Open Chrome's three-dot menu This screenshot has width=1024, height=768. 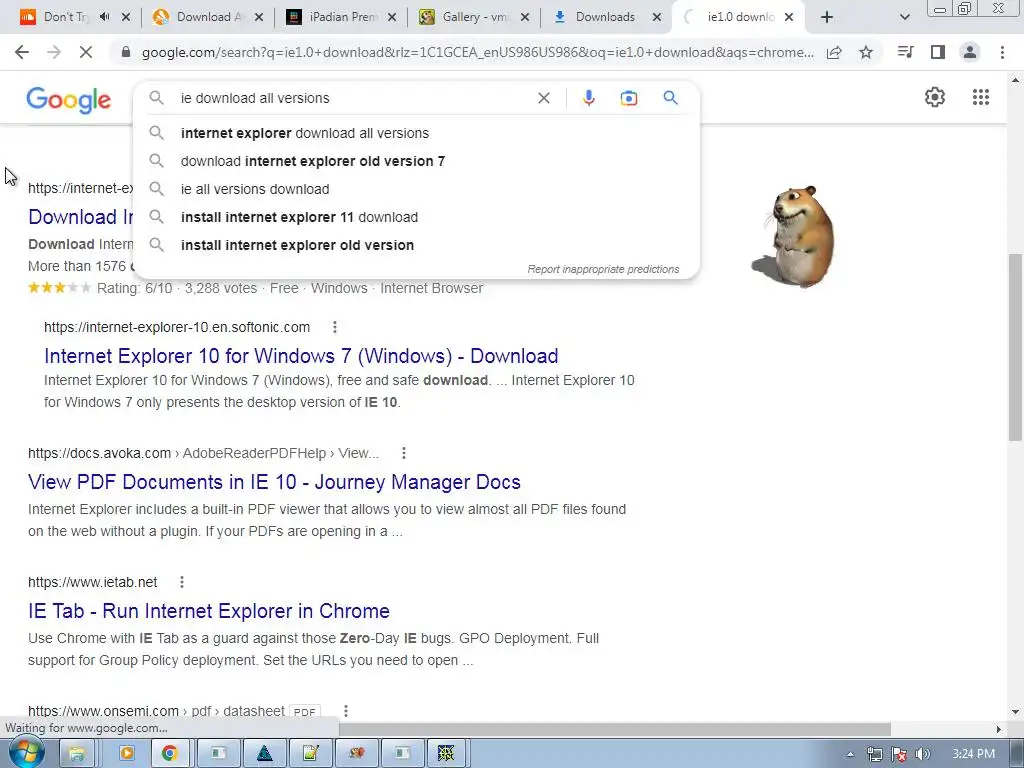point(1002,52)
